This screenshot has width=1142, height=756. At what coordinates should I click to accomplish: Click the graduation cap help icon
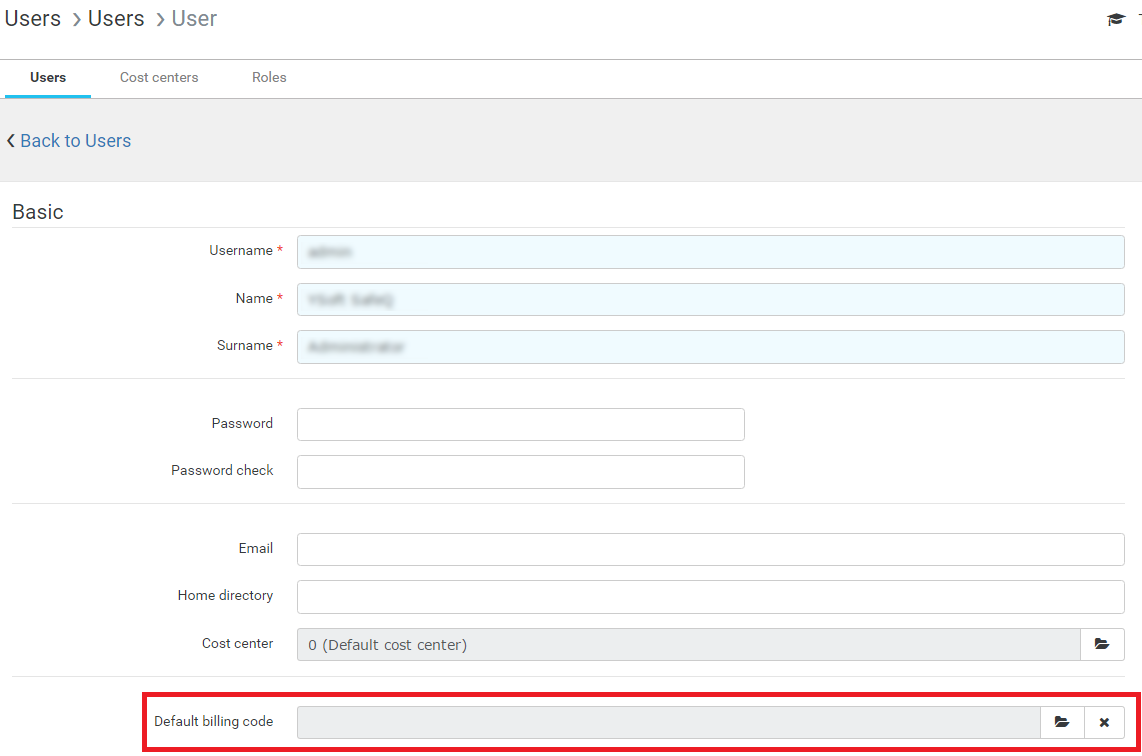coord(1115,20)
